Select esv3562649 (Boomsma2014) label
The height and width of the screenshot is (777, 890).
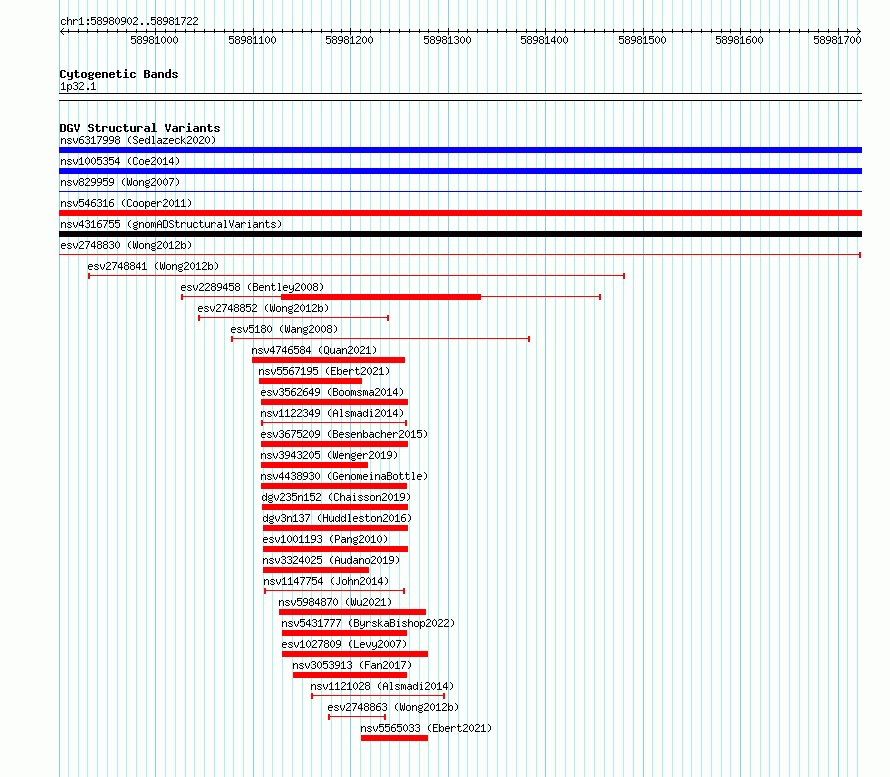(x=332, y=392)
